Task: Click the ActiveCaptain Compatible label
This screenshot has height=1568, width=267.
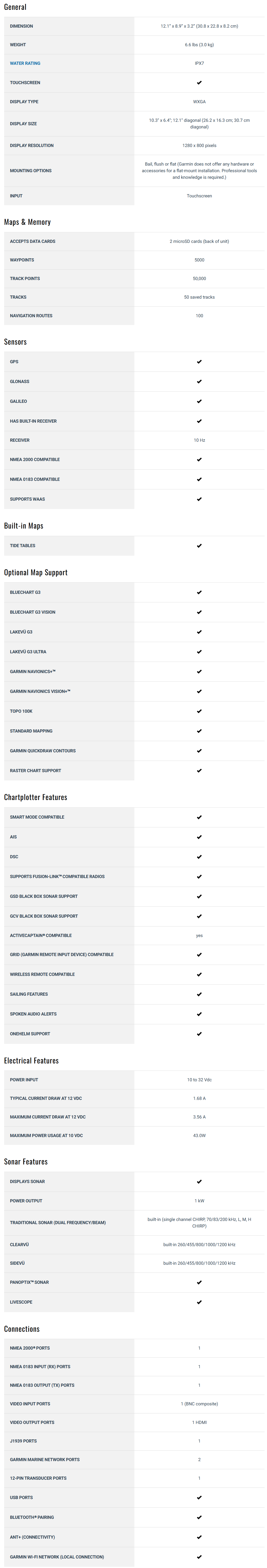Action: click(41, 936)
